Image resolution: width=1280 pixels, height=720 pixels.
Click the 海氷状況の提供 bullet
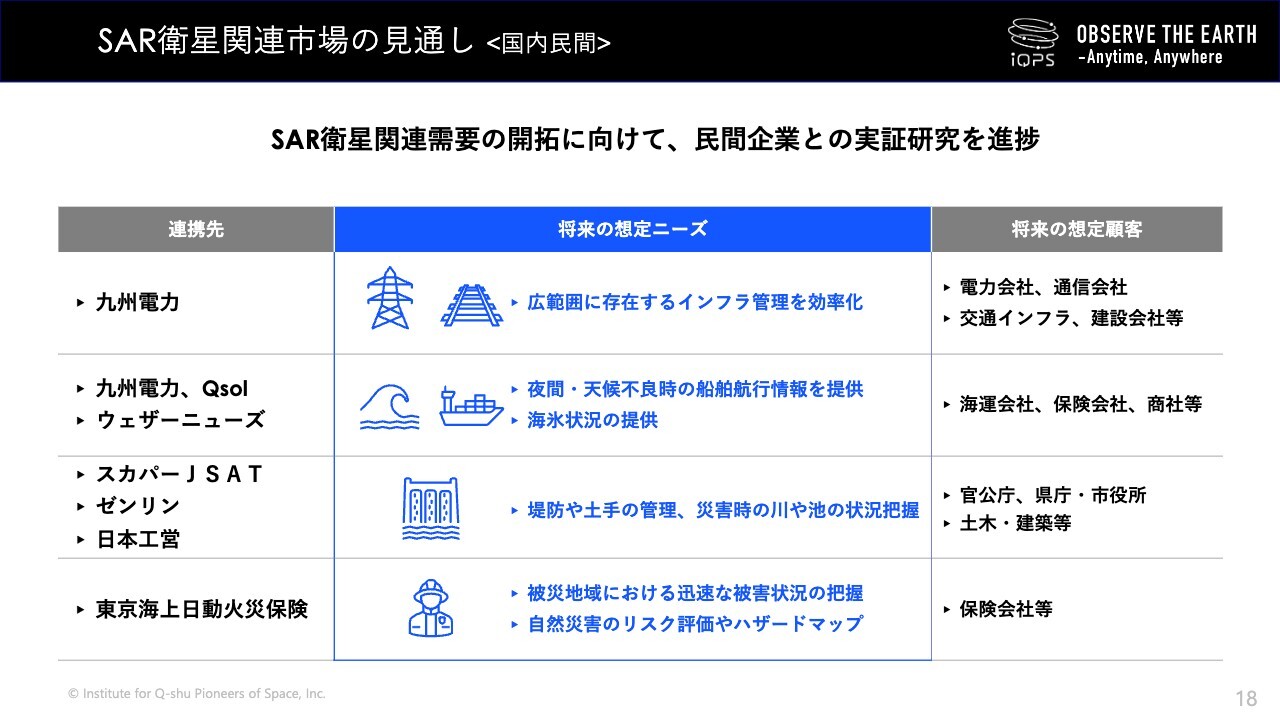coord(592,420)
